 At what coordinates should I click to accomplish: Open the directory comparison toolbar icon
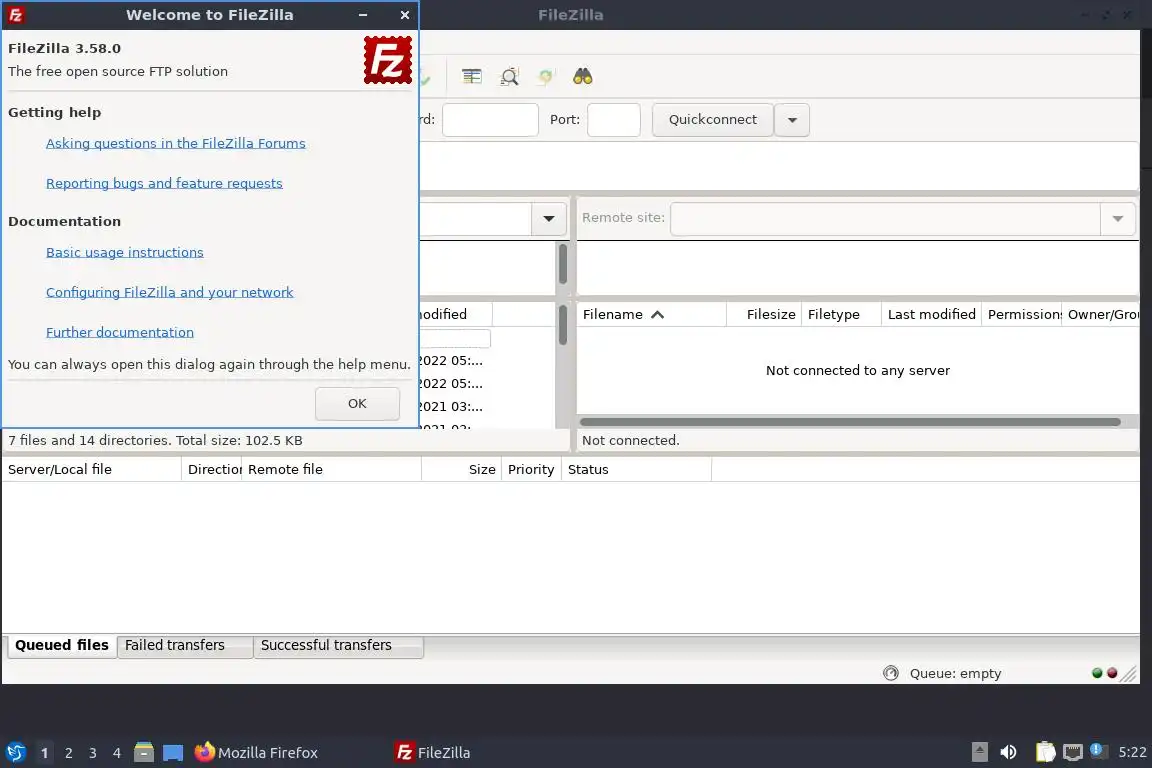point(472,76)
